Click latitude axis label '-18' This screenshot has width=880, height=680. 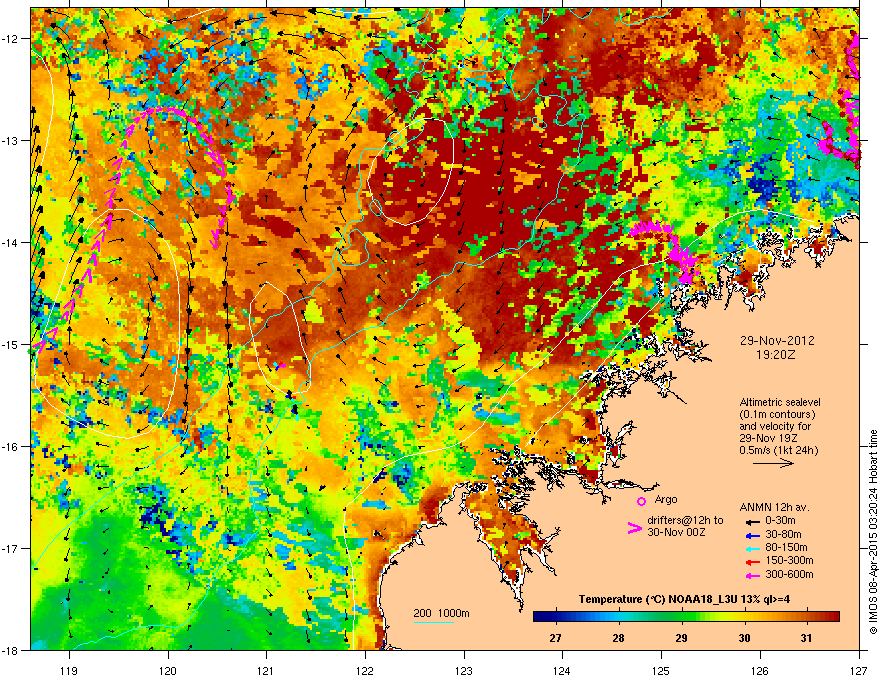(10, 650)
